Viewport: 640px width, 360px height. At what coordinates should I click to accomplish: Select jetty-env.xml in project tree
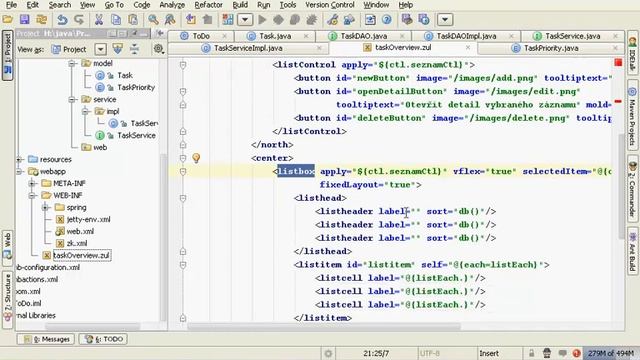coord(88,220)
